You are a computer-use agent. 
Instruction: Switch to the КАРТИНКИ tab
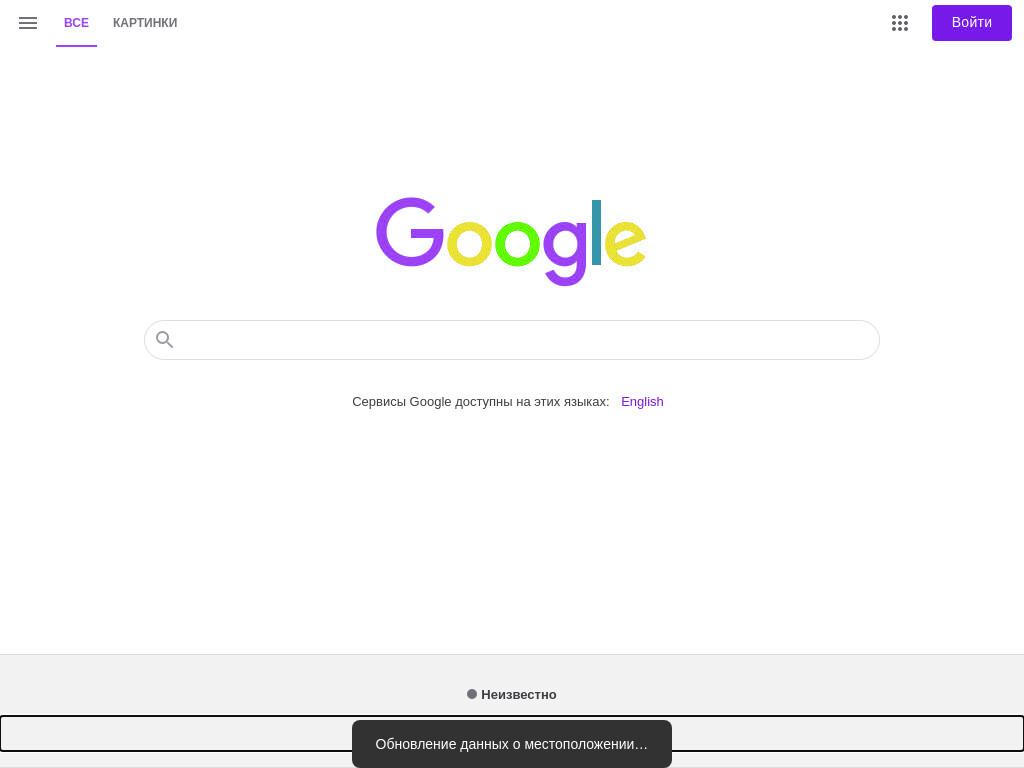(x=145, y=23)
